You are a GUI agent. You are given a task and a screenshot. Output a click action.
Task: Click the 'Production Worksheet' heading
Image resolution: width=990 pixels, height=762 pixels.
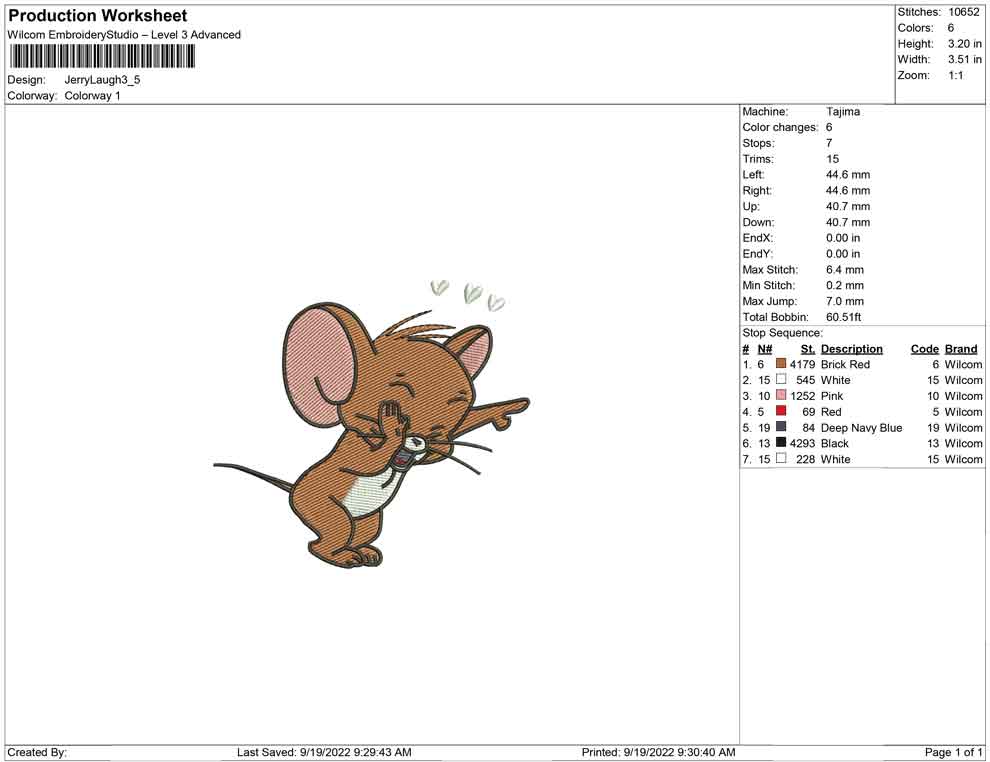click(98, 16)
